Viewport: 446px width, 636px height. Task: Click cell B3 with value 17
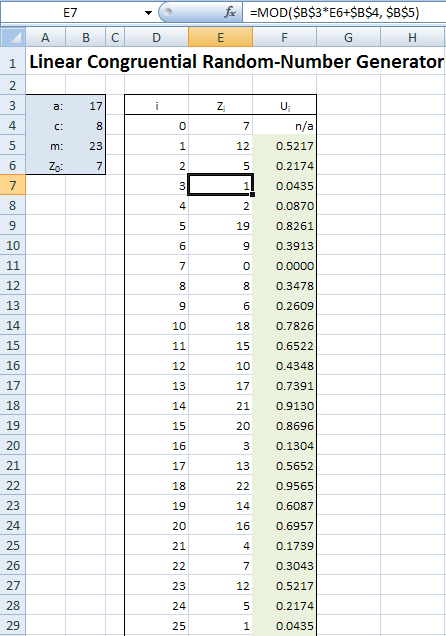(86, 105)
